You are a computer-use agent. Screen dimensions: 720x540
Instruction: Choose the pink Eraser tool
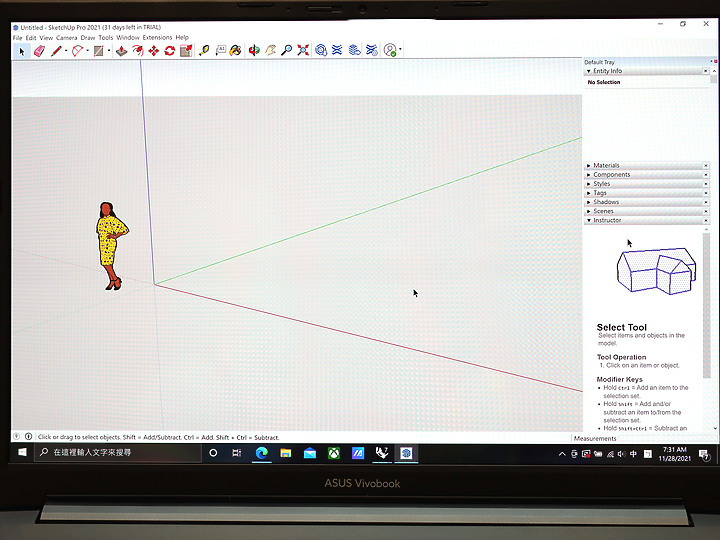click(39, 51)
